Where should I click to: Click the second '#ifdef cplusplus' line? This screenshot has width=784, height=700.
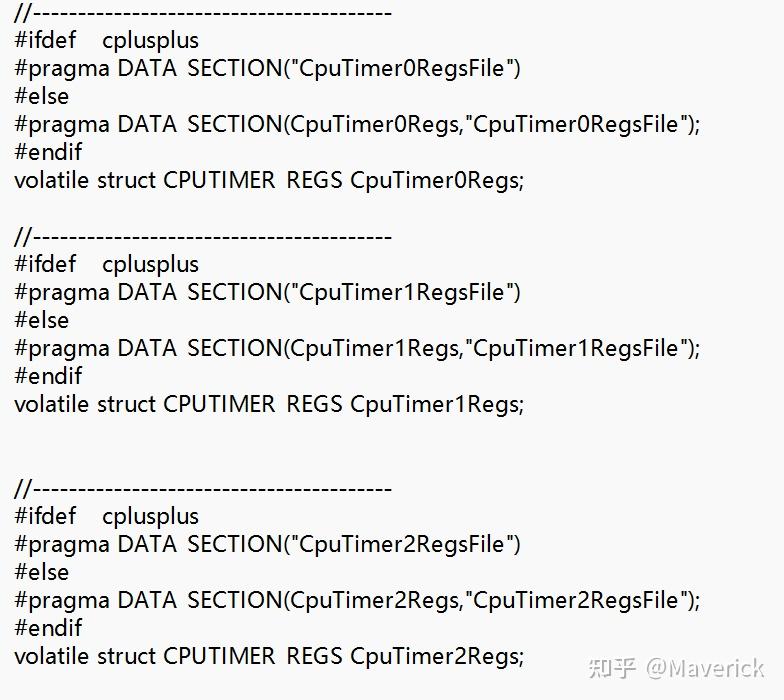(x=106, y=264)
